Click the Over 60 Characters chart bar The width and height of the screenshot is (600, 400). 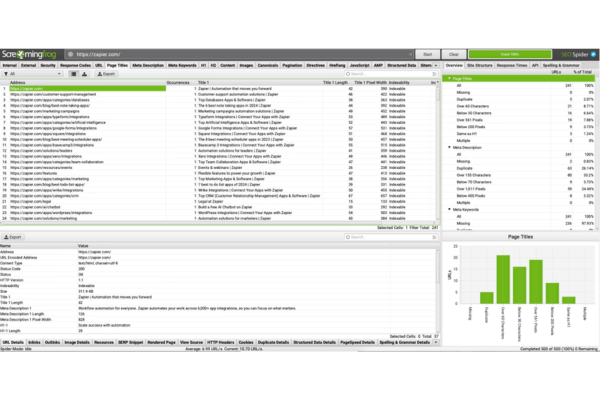(503, 279)
